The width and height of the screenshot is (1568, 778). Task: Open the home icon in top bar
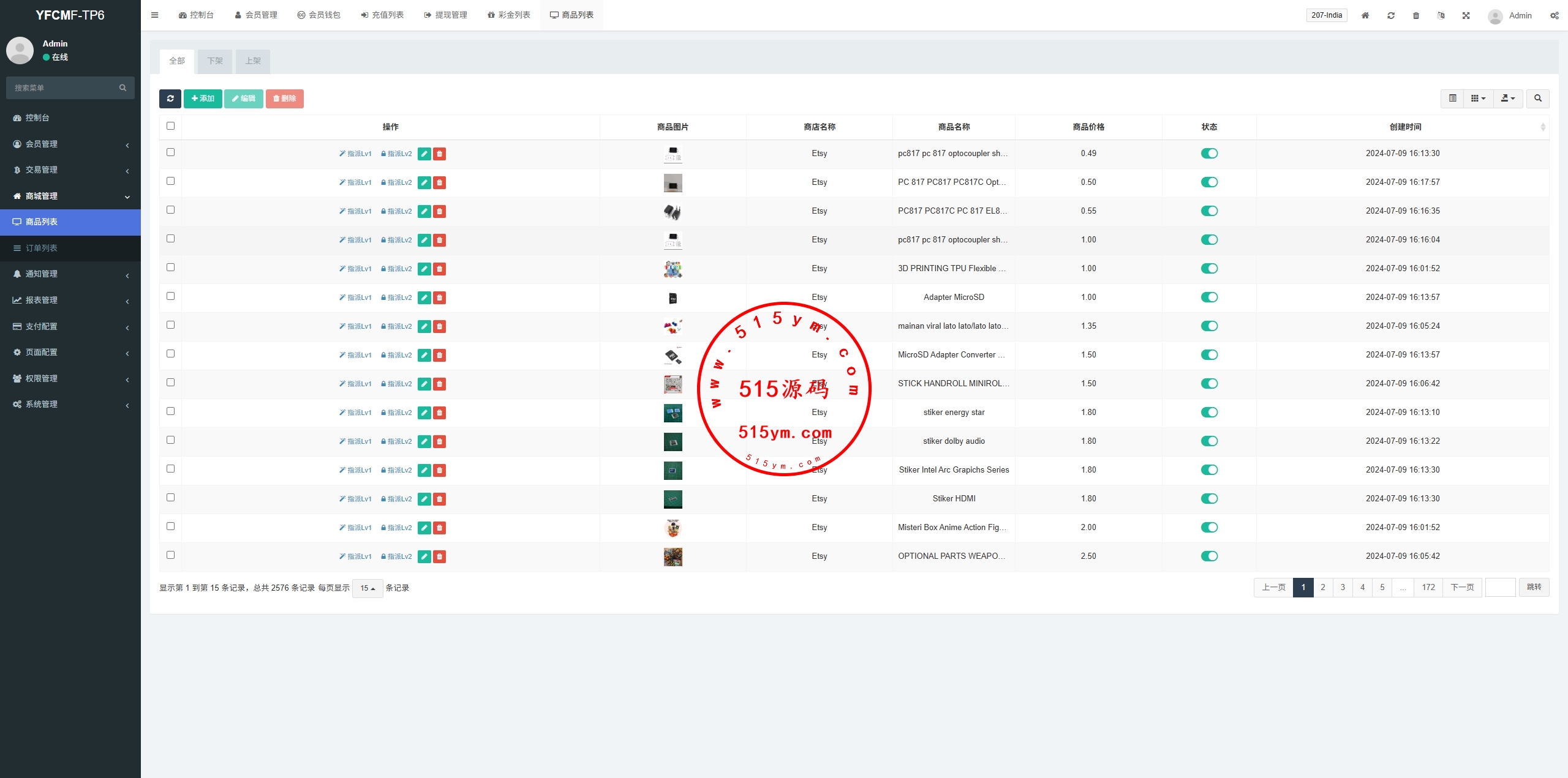[x=1365, y=16]
